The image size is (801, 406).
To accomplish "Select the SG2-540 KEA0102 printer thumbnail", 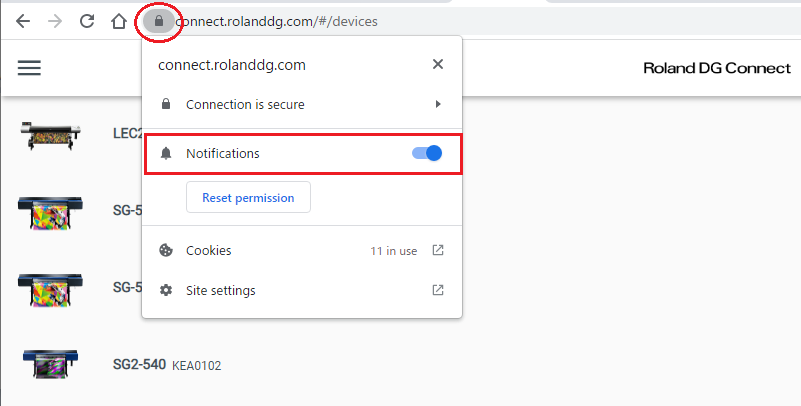I will [x=51, y=364].
